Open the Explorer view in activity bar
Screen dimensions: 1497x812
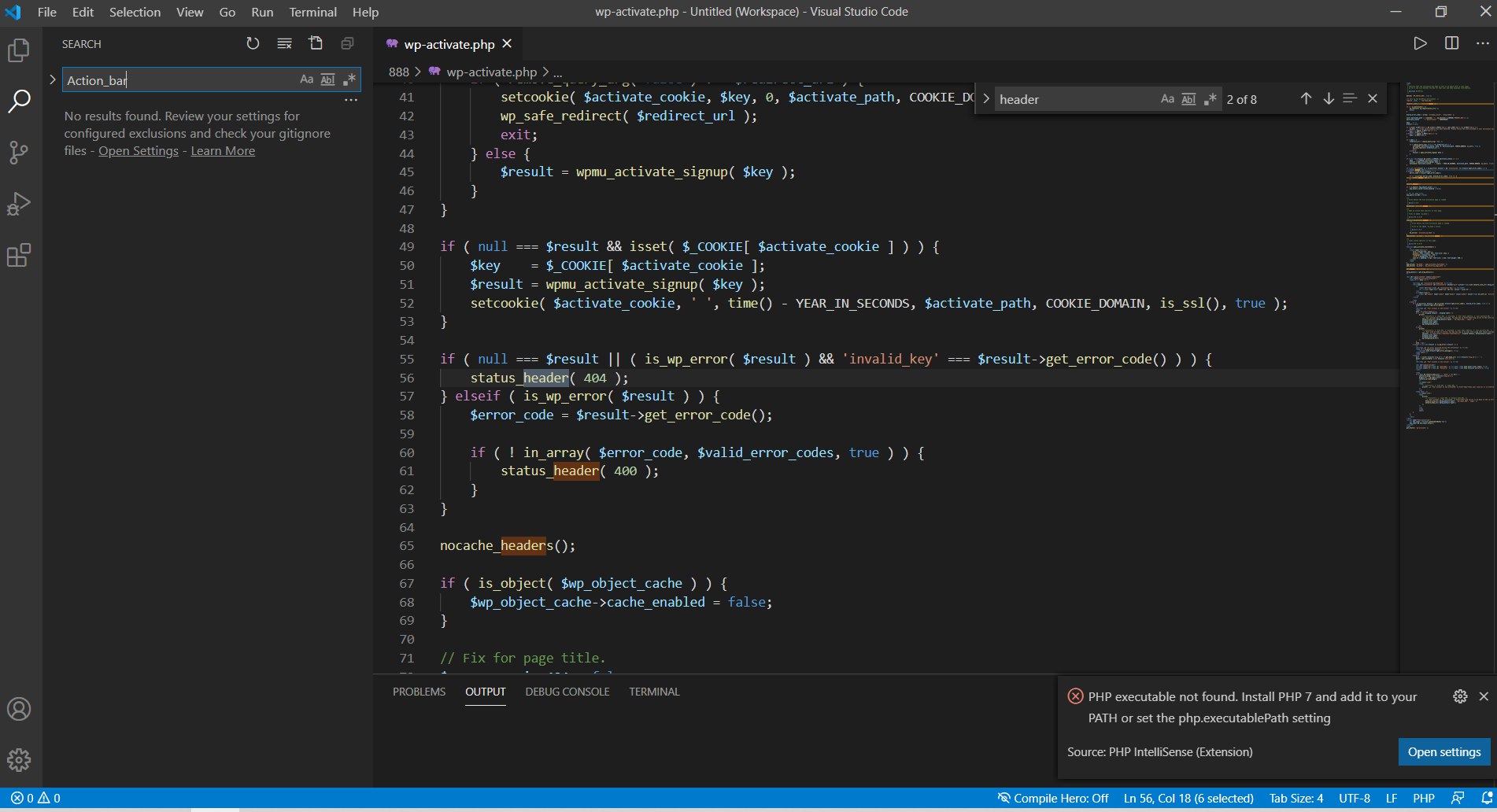(x=19, y=50)
